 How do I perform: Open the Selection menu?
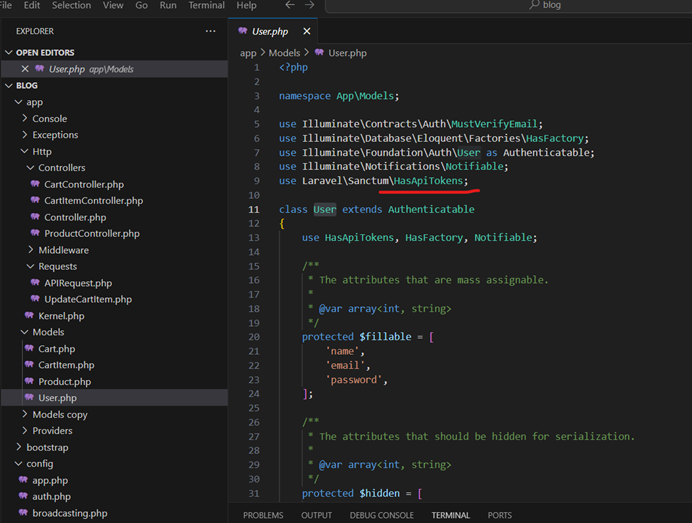pyautogui.click(x=71, y=5)
